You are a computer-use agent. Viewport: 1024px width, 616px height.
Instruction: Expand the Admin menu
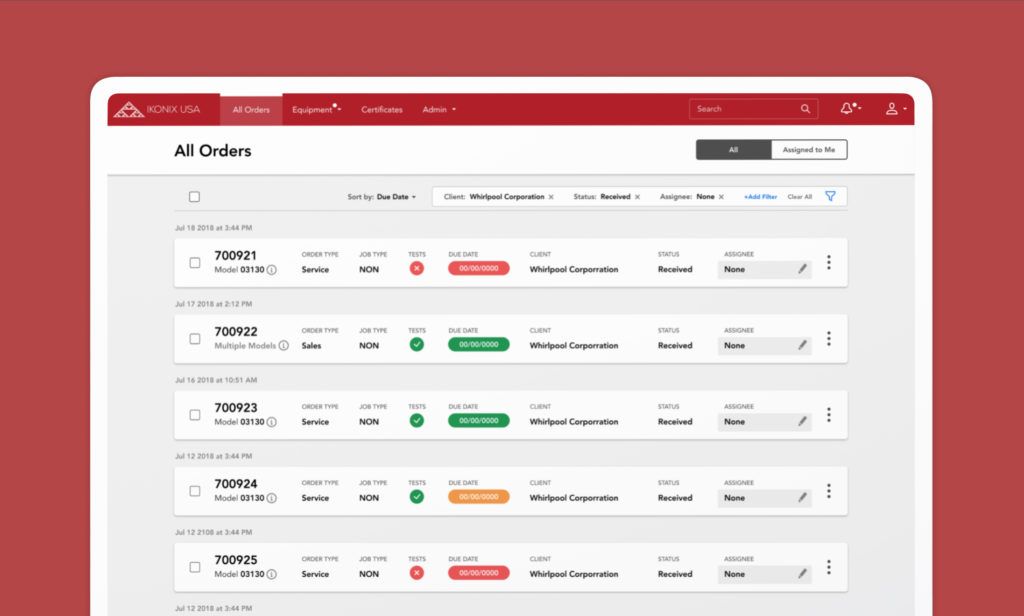pyautogui.click(x=439, y=110)
